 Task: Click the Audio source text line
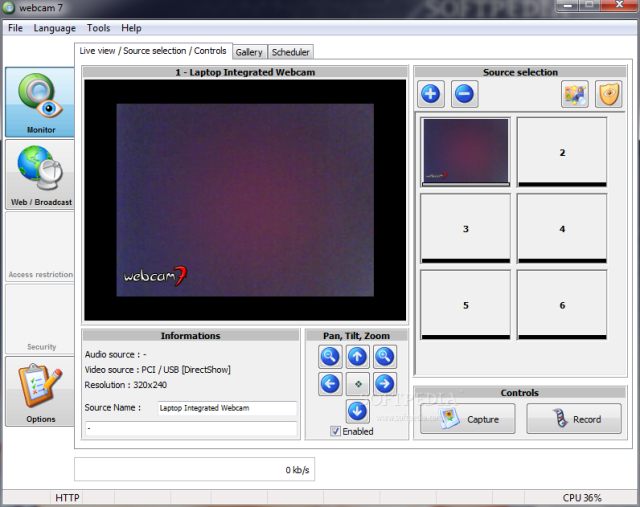click(116, 354)
